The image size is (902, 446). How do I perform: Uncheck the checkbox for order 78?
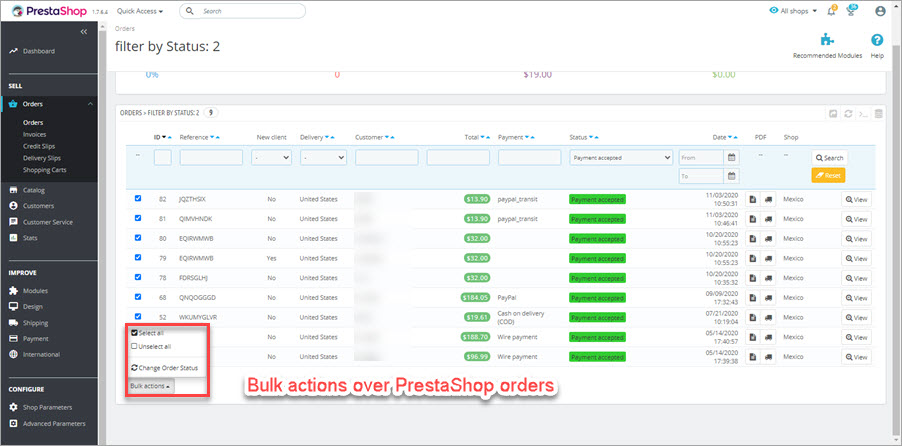[137, 277]
